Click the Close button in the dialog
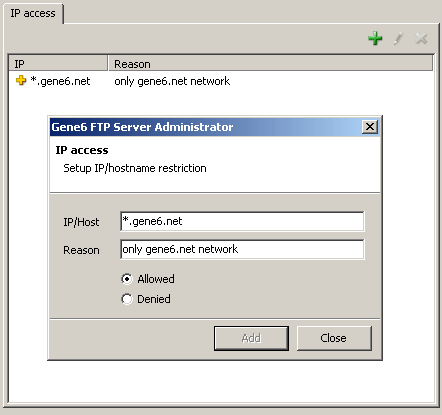442x415 pixels. pyautogui.click(x=334, y=338)
